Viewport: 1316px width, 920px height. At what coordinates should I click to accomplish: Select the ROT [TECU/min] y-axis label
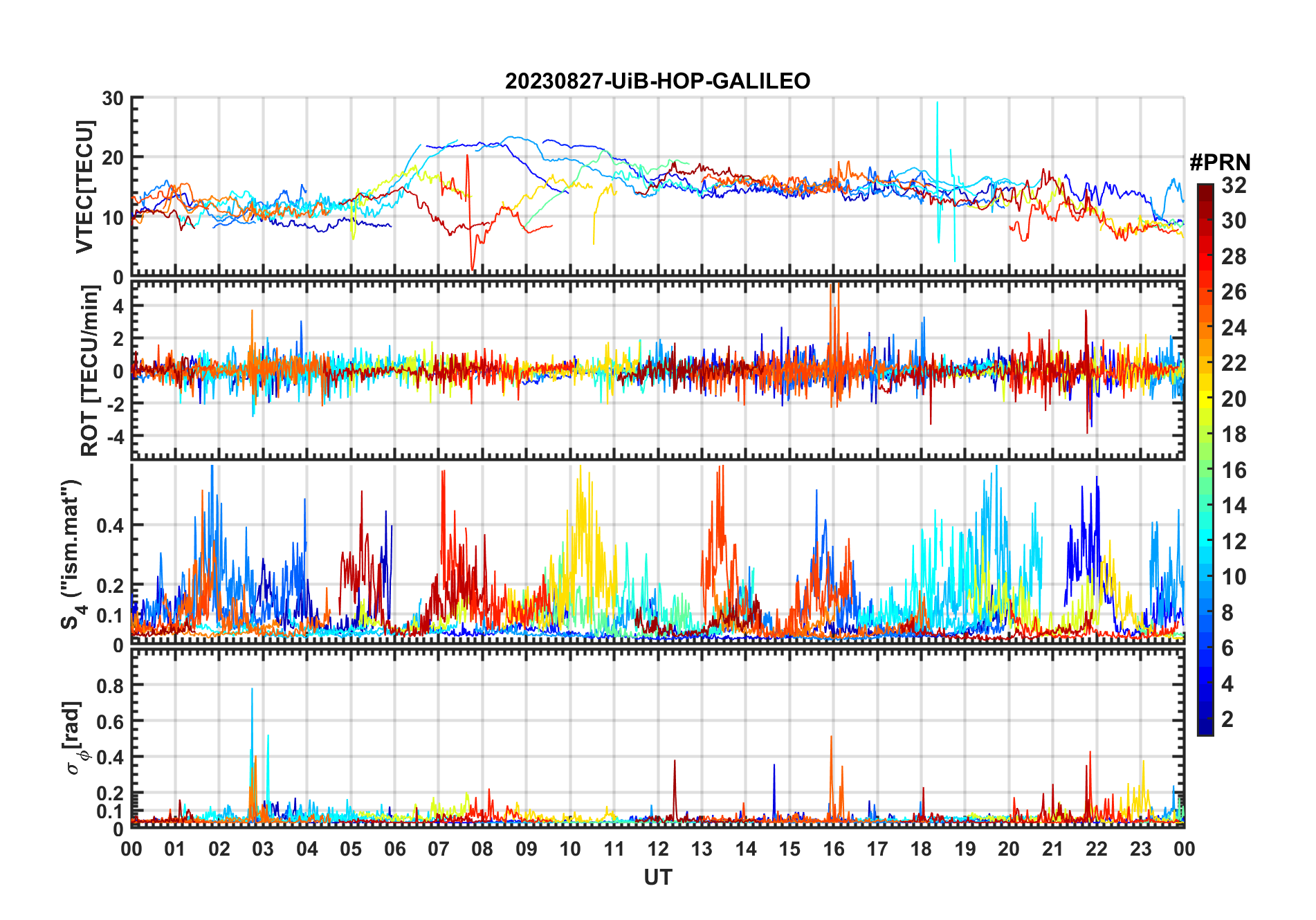(x=90, y=371)
